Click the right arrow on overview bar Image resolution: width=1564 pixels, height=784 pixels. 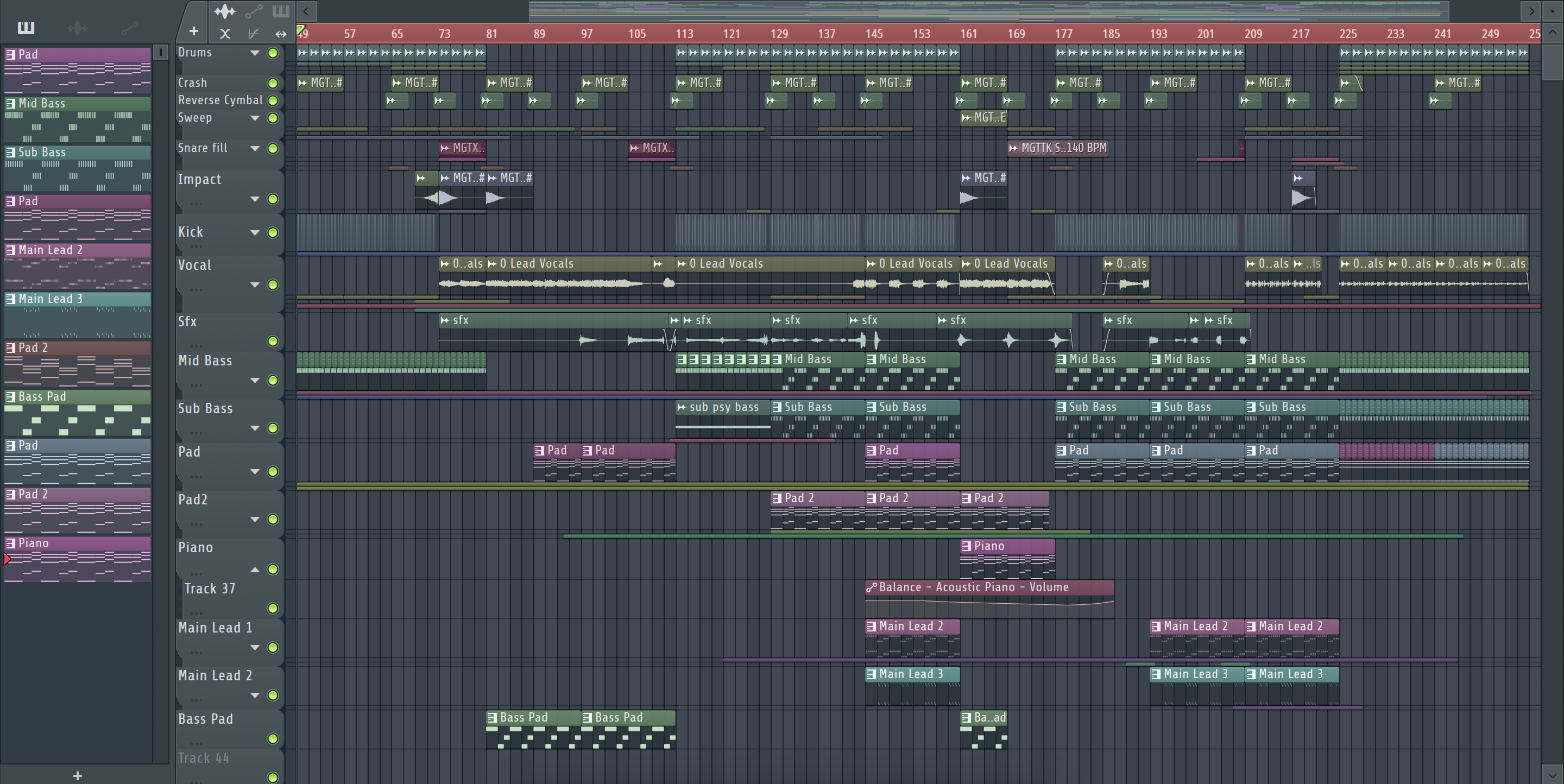pyautogui.click(x=1531, y=10)
